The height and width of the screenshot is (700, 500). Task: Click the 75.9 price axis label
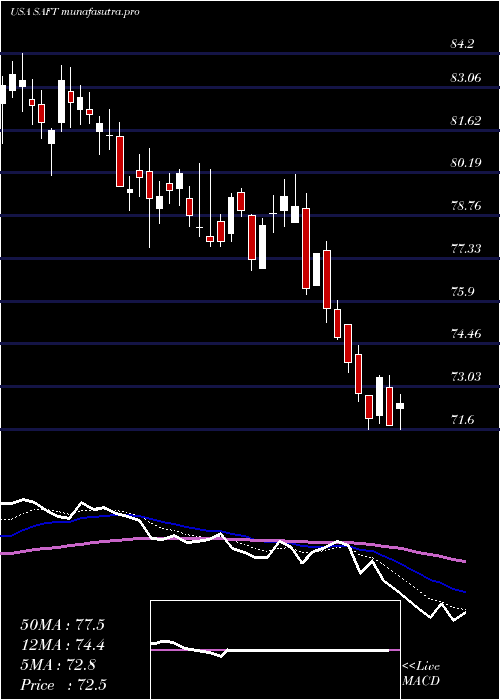(464, 291)
